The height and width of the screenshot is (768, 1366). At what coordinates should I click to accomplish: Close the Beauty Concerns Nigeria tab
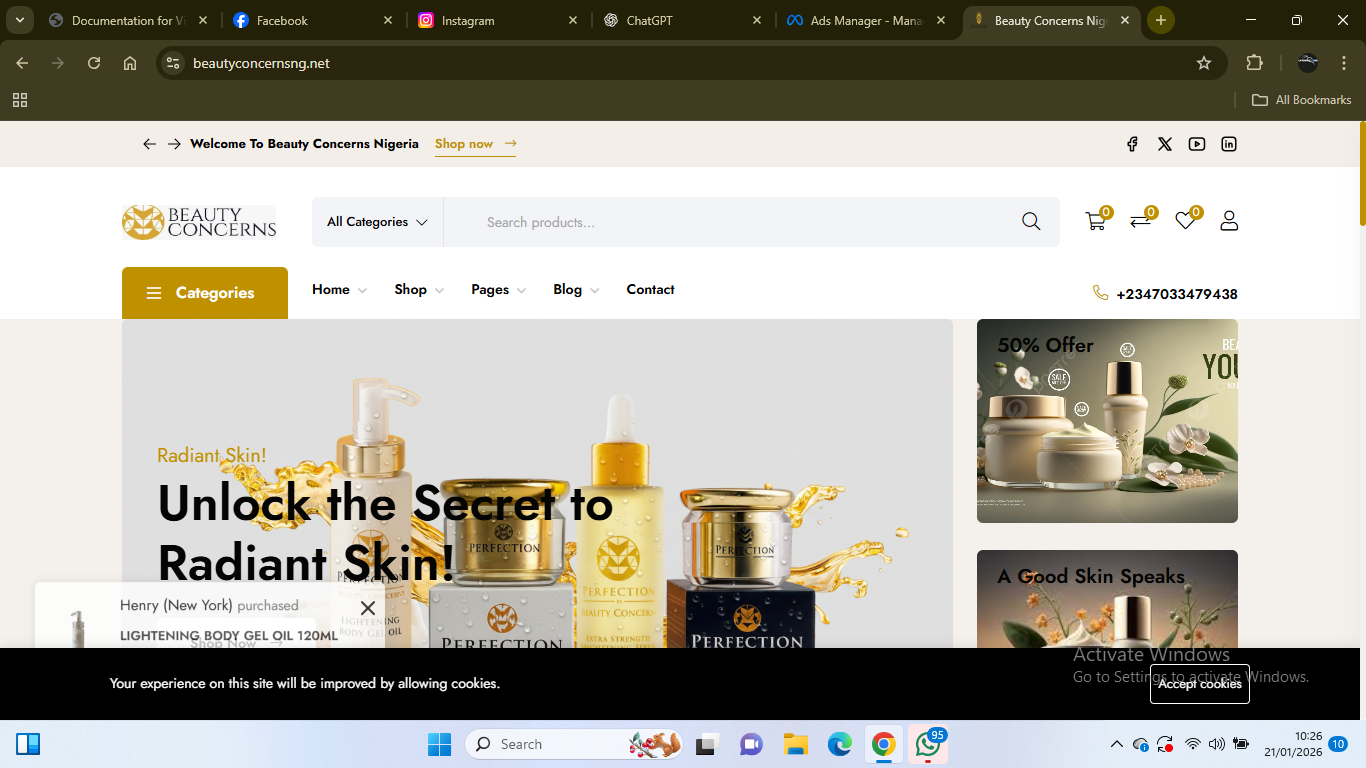point(1125,20)
